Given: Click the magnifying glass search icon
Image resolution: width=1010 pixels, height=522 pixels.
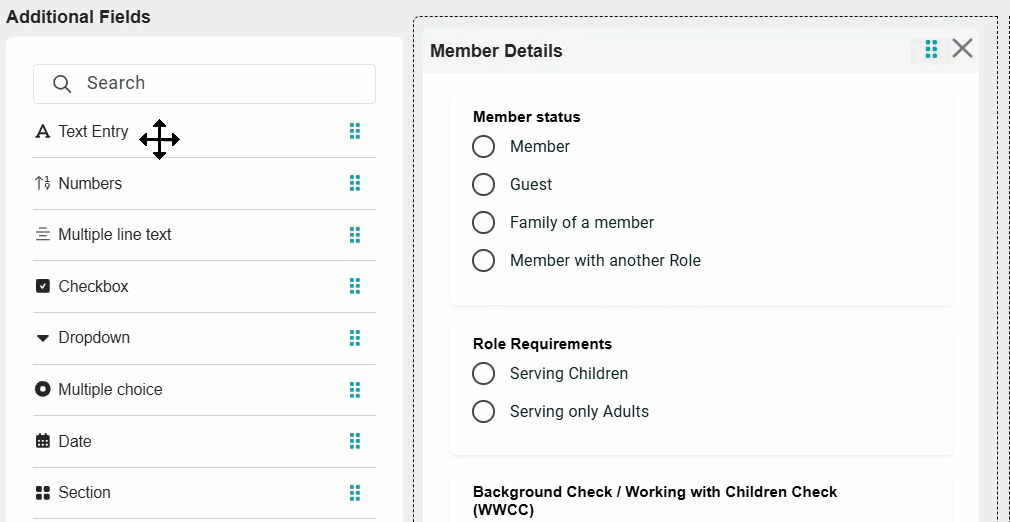Looking at the screenshot, I should [62, 84].
